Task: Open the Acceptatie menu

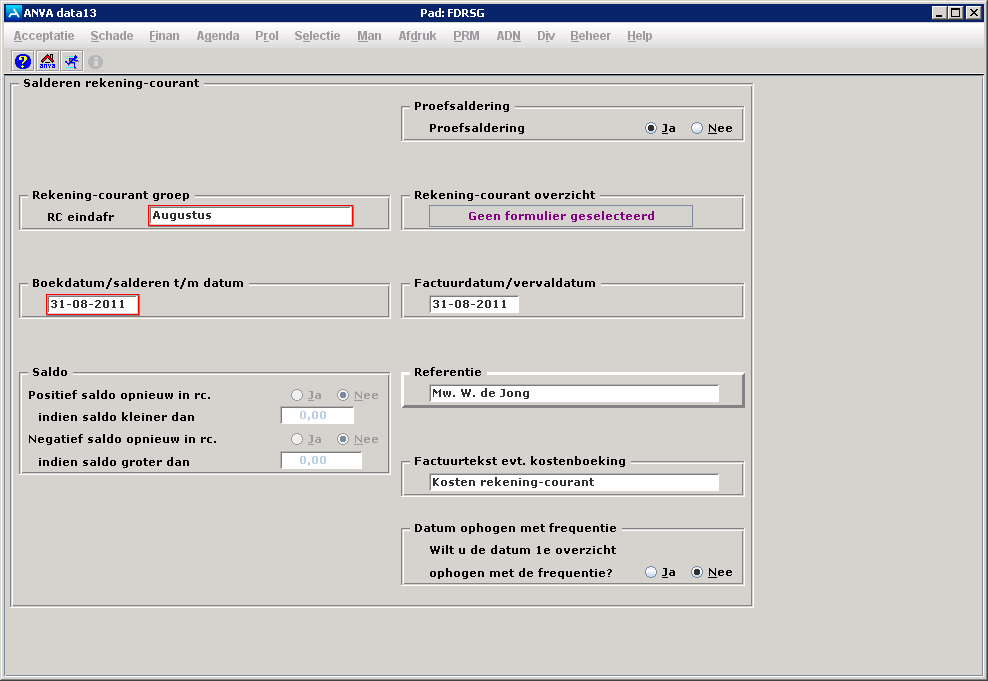Action: 44,36
